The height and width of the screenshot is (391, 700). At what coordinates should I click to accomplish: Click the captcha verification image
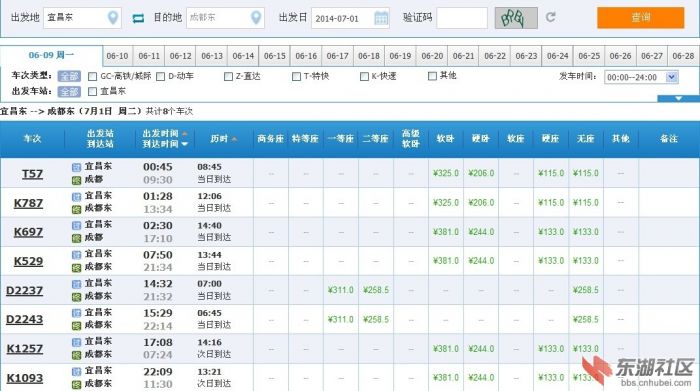click(516, 18)
